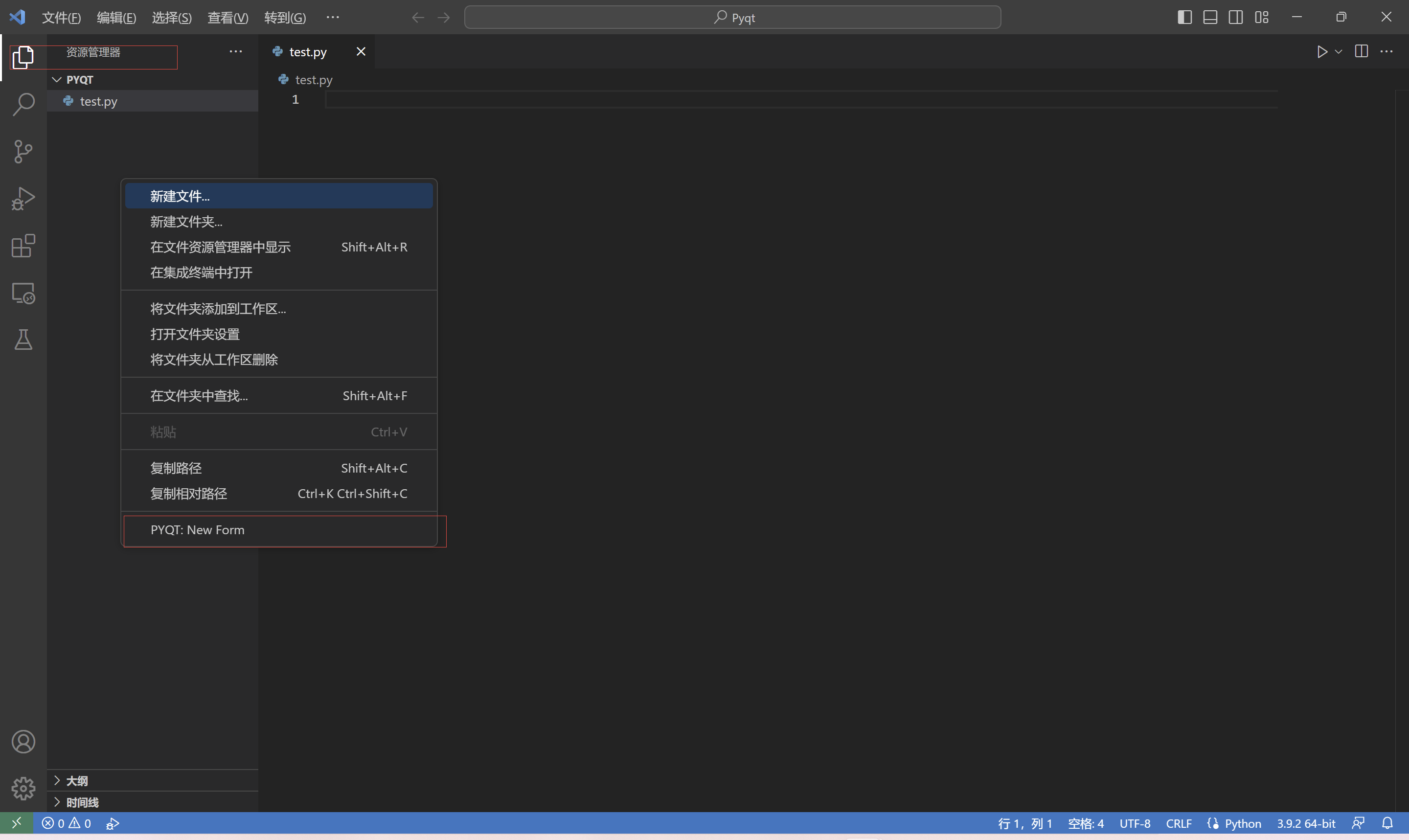This screenshot has height=840, width=1409.
Task: Click the debug start icon in status bar
Action: pyautogui.click(x=113, y=823)
